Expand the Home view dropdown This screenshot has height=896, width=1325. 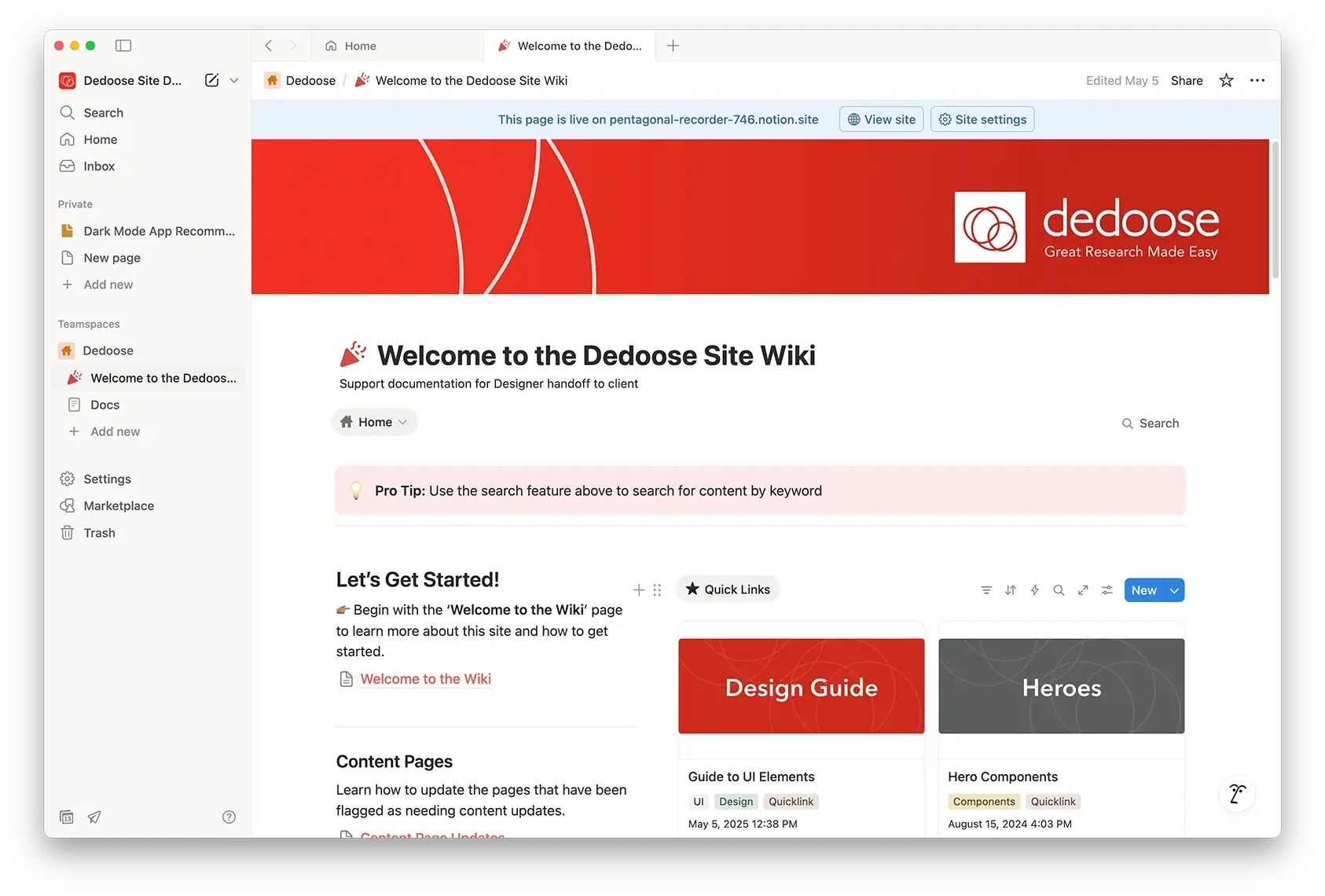(x=374, y=422)
